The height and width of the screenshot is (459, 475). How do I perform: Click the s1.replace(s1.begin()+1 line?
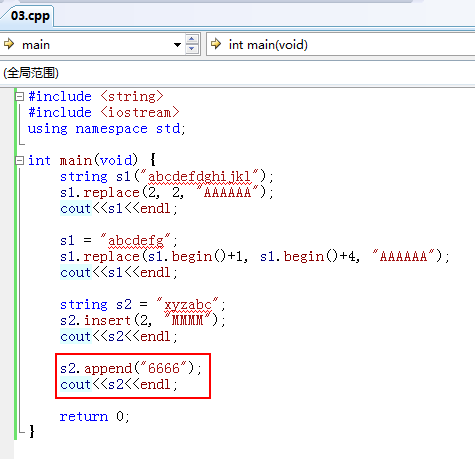255,257
